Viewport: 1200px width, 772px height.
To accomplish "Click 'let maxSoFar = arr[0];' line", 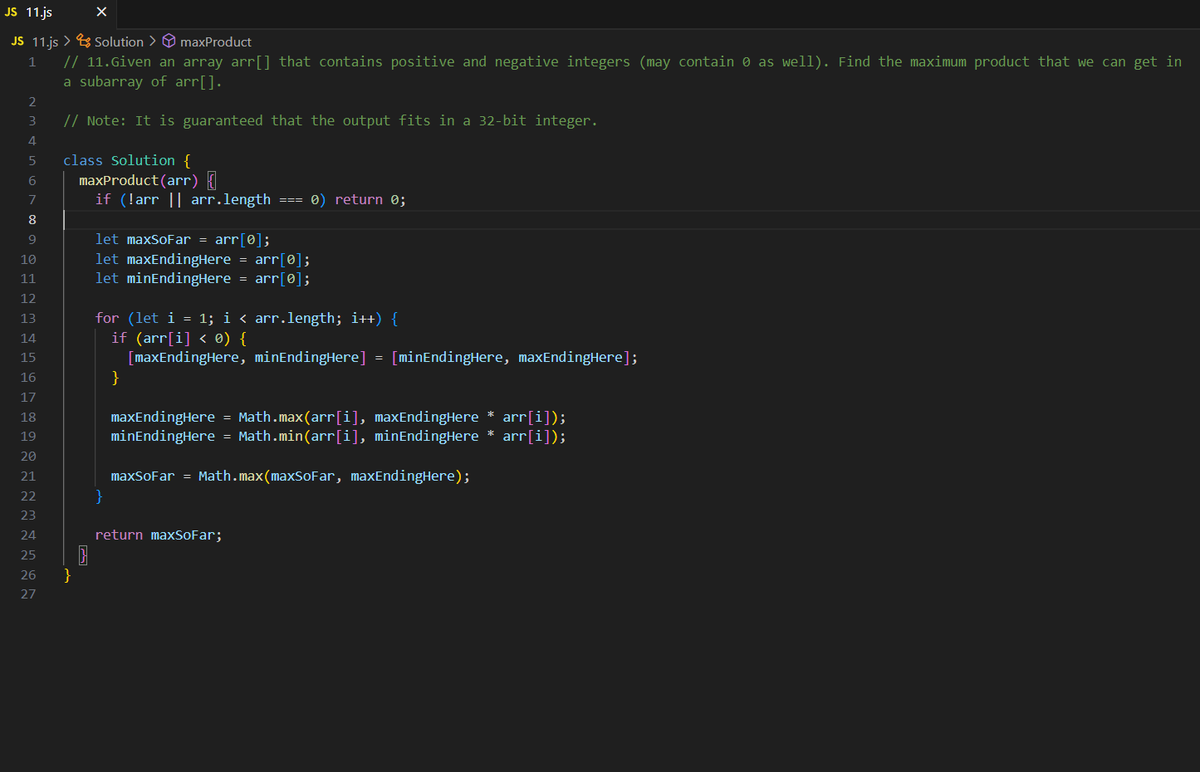I will (183, 239).
